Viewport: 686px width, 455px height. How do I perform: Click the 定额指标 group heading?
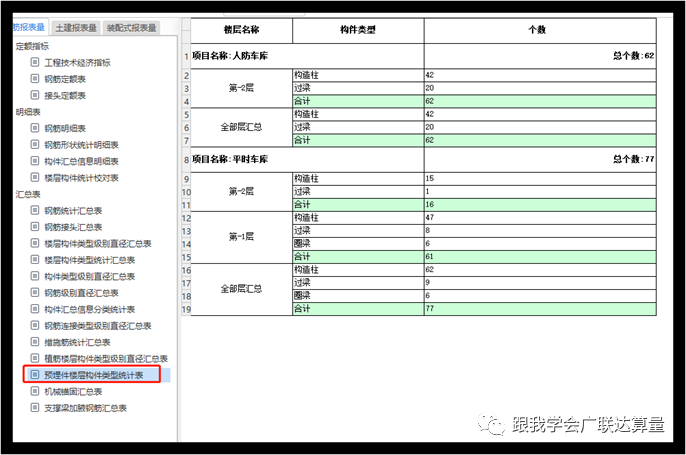coord(32,46)
